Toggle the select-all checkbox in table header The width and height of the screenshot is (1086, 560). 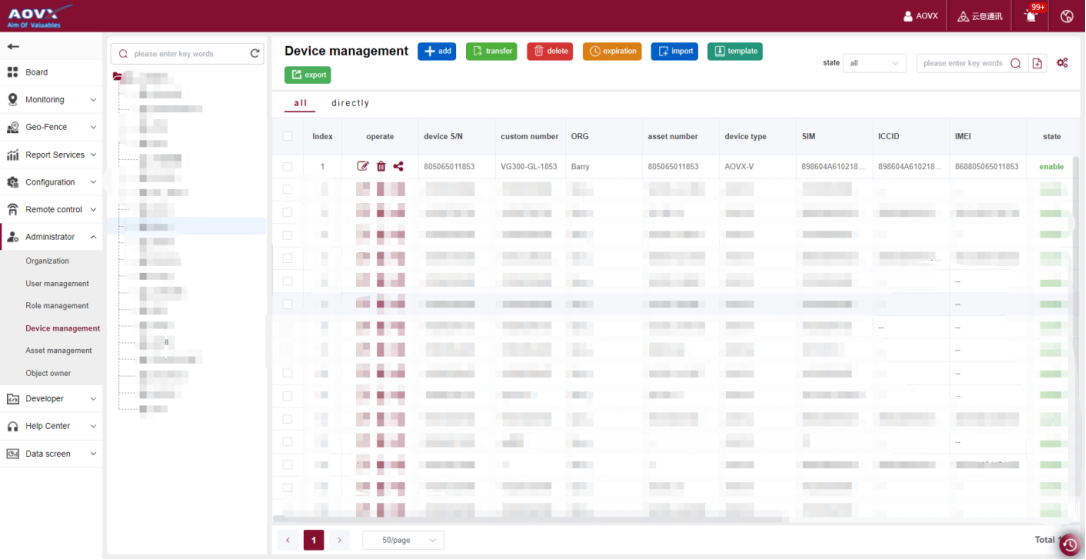click(287, 136)
